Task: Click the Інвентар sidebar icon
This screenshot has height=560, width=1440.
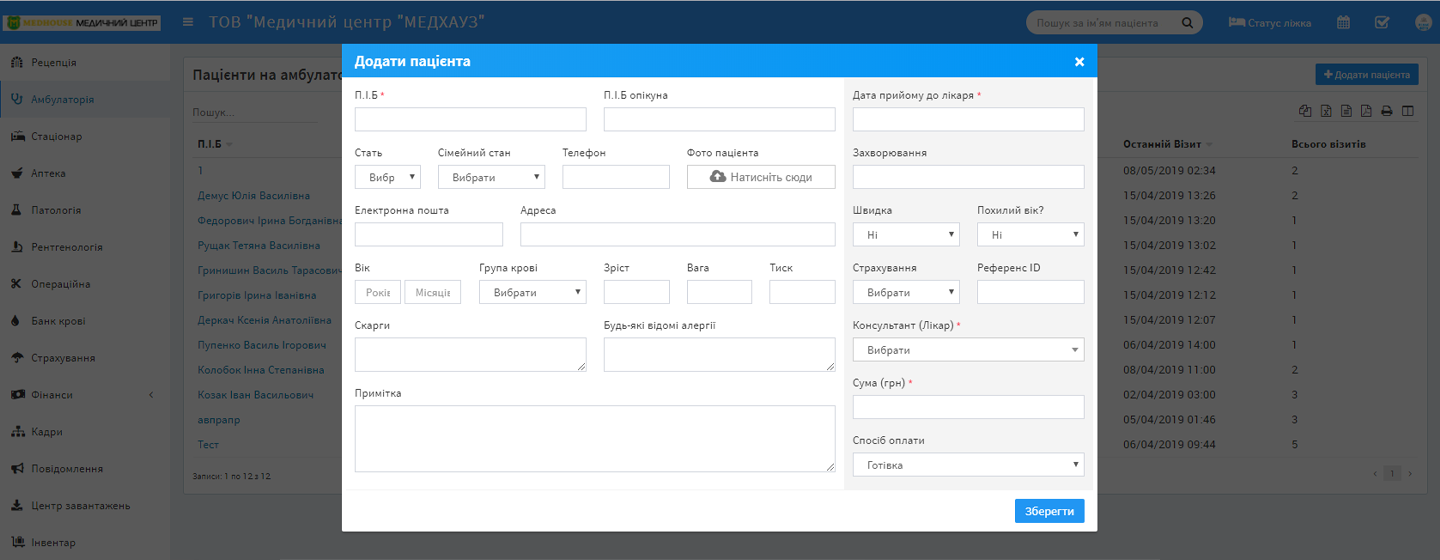Action: point(16,543)
